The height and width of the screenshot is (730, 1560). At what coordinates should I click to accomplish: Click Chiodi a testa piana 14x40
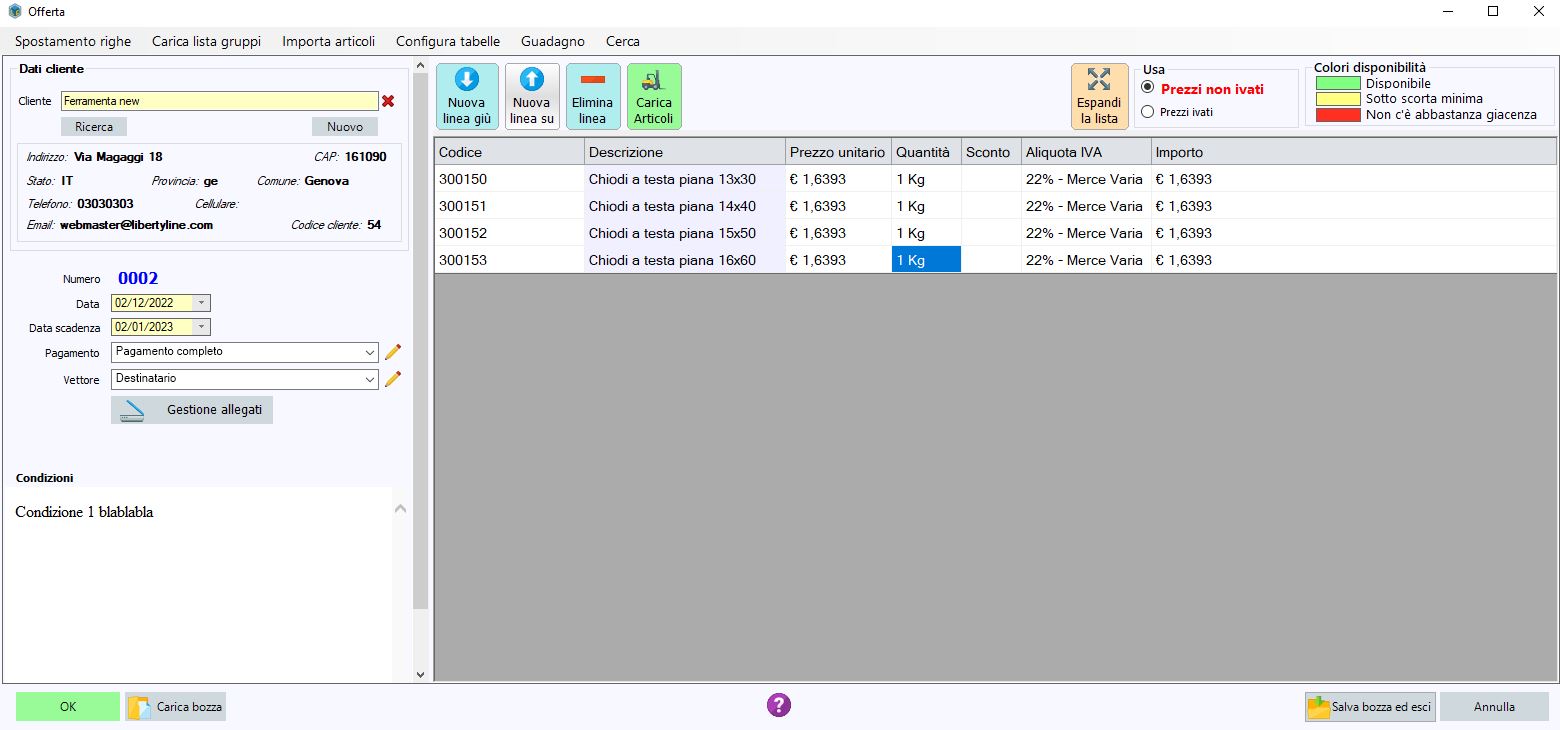tap(685, 206)
